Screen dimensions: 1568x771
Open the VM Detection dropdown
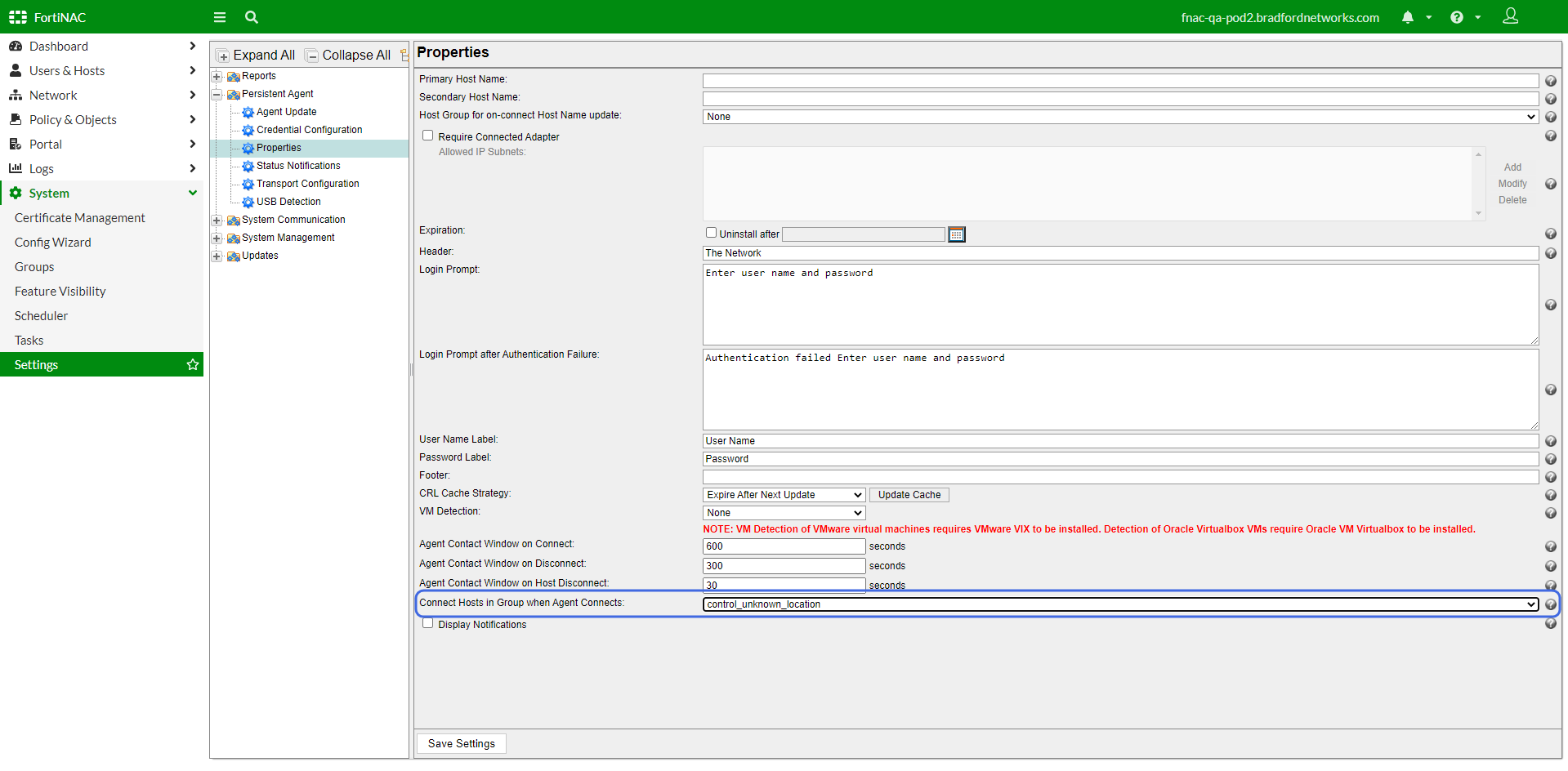[784, 513]
